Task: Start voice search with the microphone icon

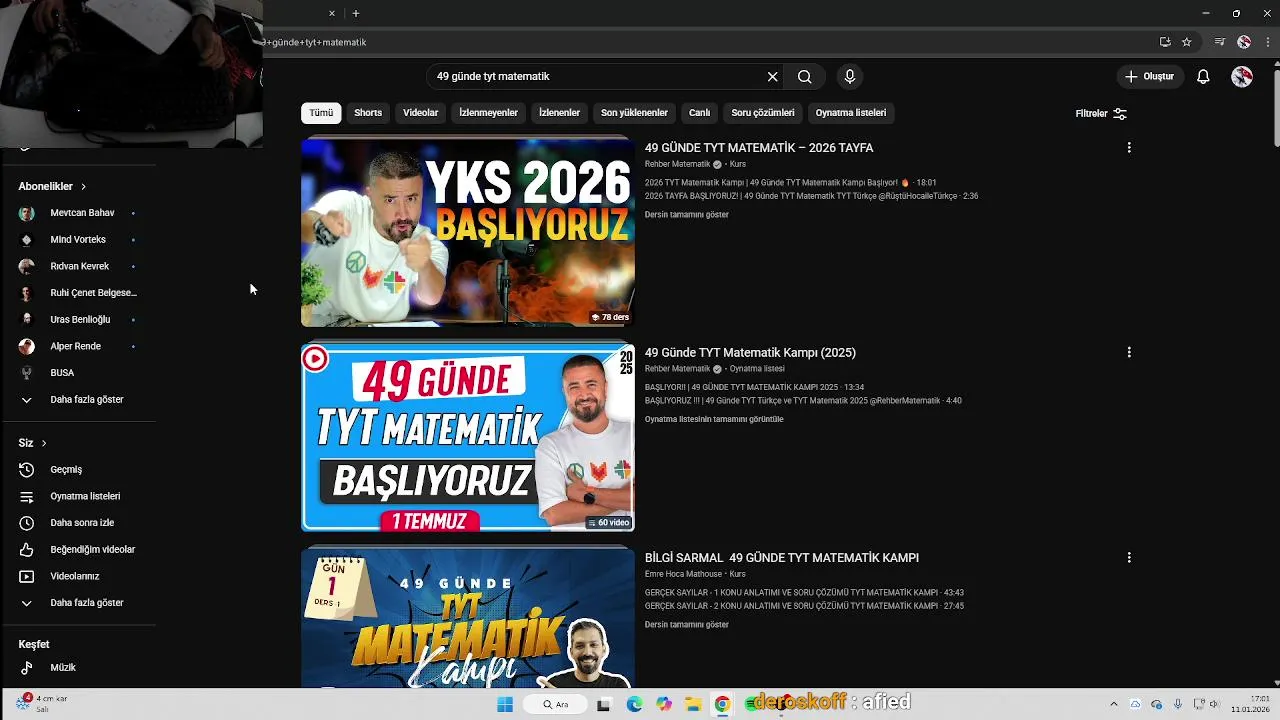Action: click(x=850, y=77)
